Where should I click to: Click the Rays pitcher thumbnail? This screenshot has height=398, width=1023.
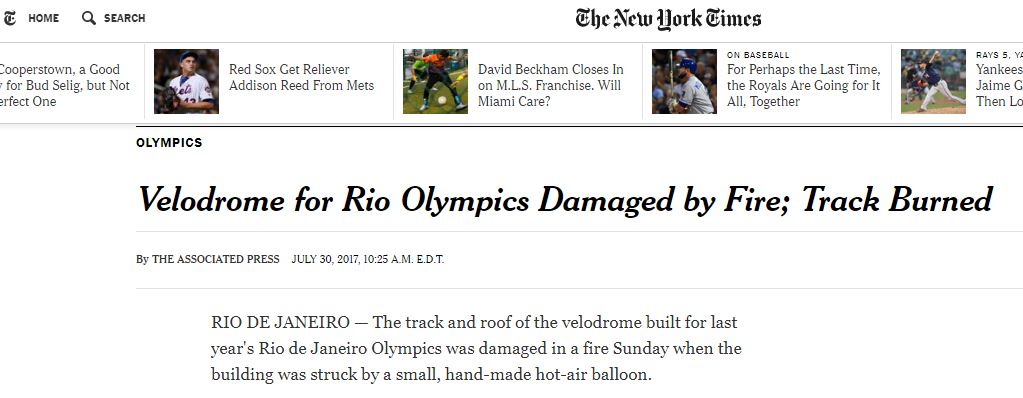point(934,82)
